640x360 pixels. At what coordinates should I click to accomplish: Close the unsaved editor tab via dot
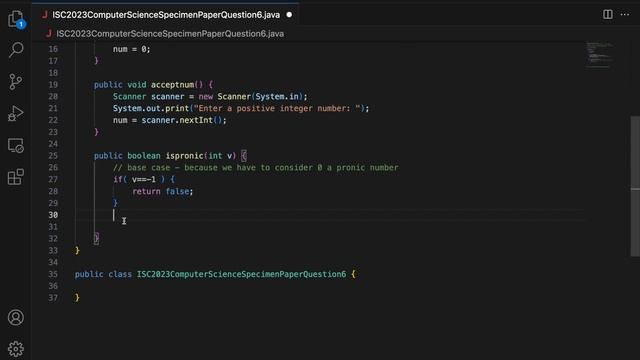pos(289,15)
